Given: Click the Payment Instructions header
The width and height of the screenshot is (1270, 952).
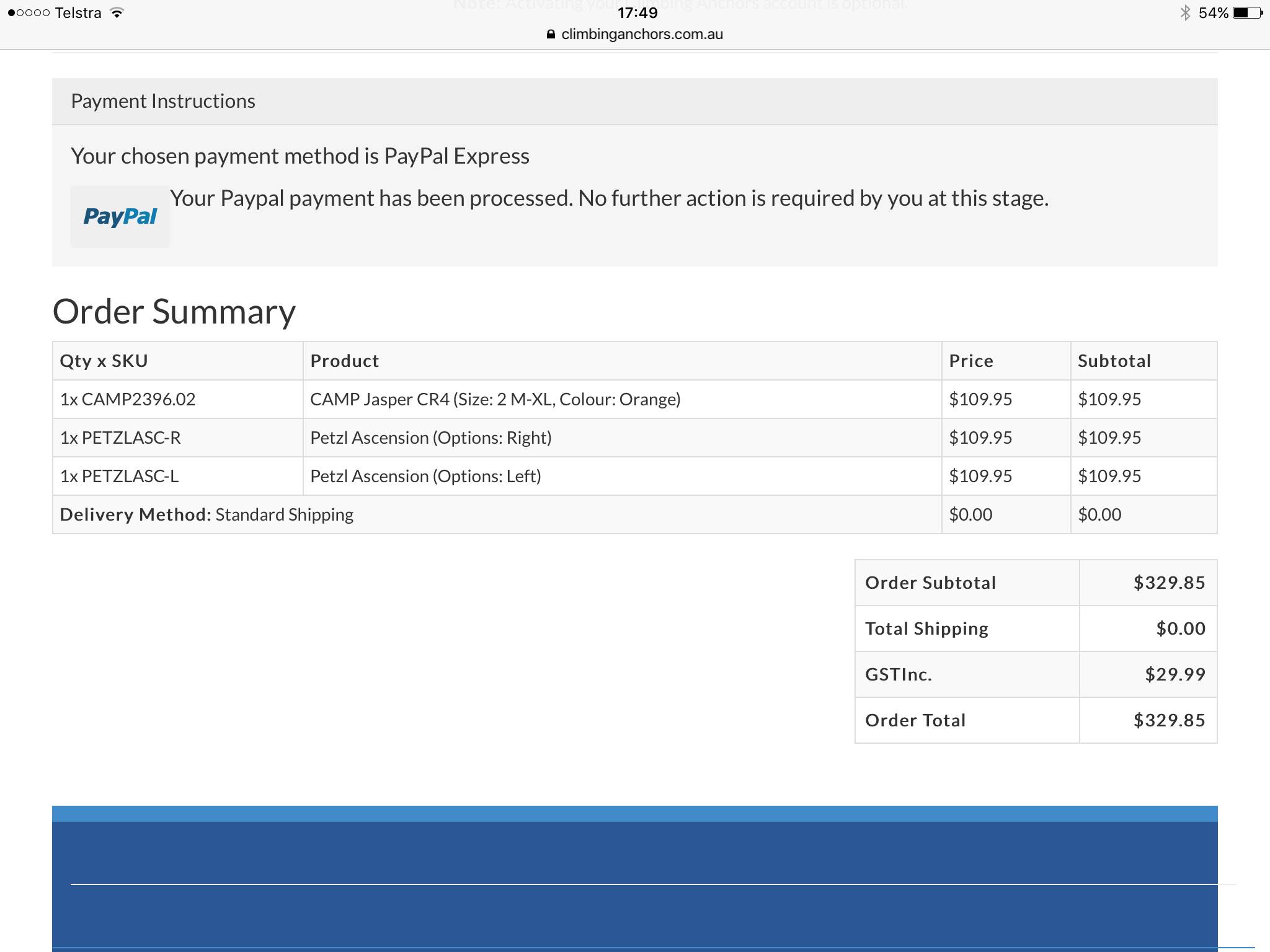Looking at the screenshot, I should (163, 101).
